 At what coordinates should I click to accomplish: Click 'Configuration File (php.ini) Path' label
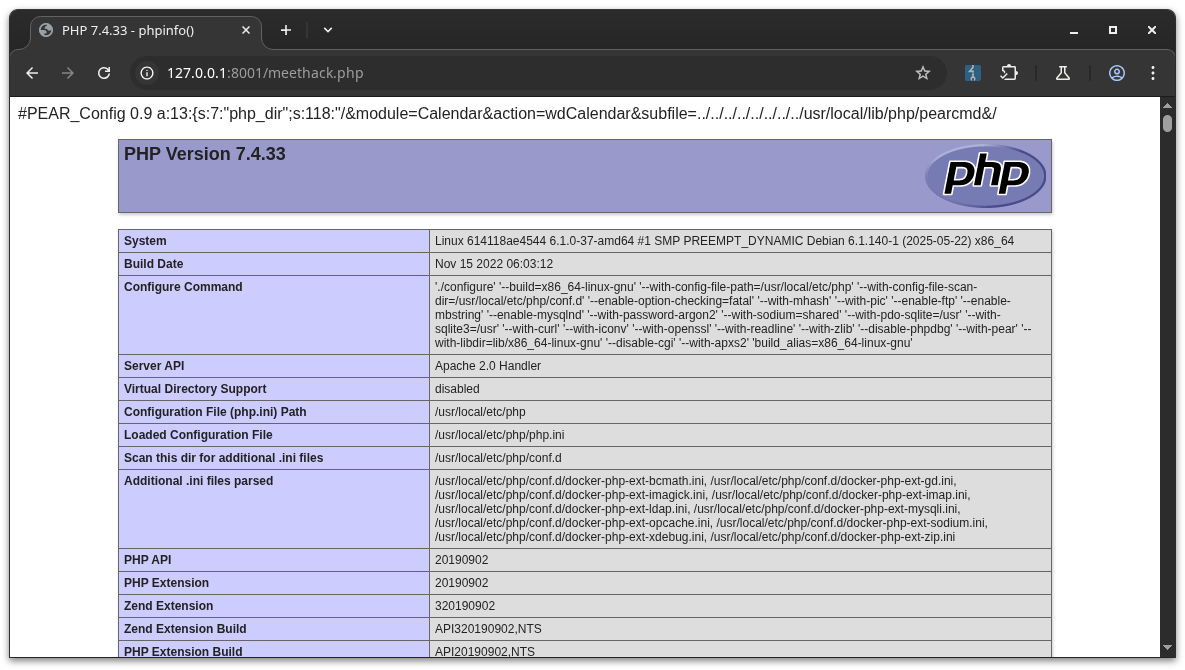215,412
